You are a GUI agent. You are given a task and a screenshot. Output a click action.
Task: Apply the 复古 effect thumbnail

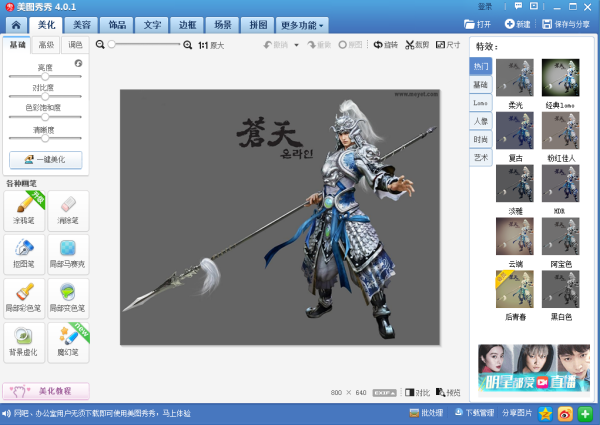pos(515,130)
